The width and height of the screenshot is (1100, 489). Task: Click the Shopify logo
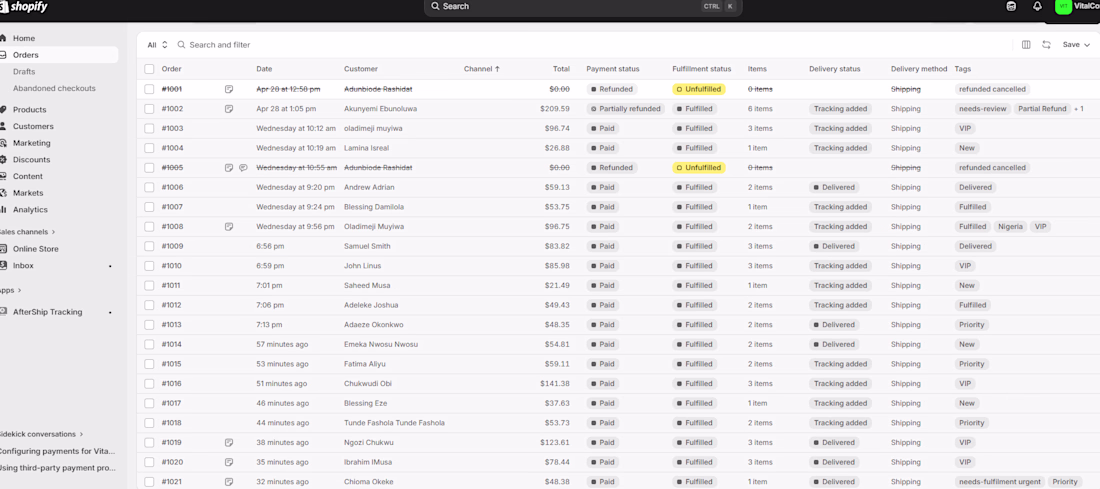(x=24, y=6)
